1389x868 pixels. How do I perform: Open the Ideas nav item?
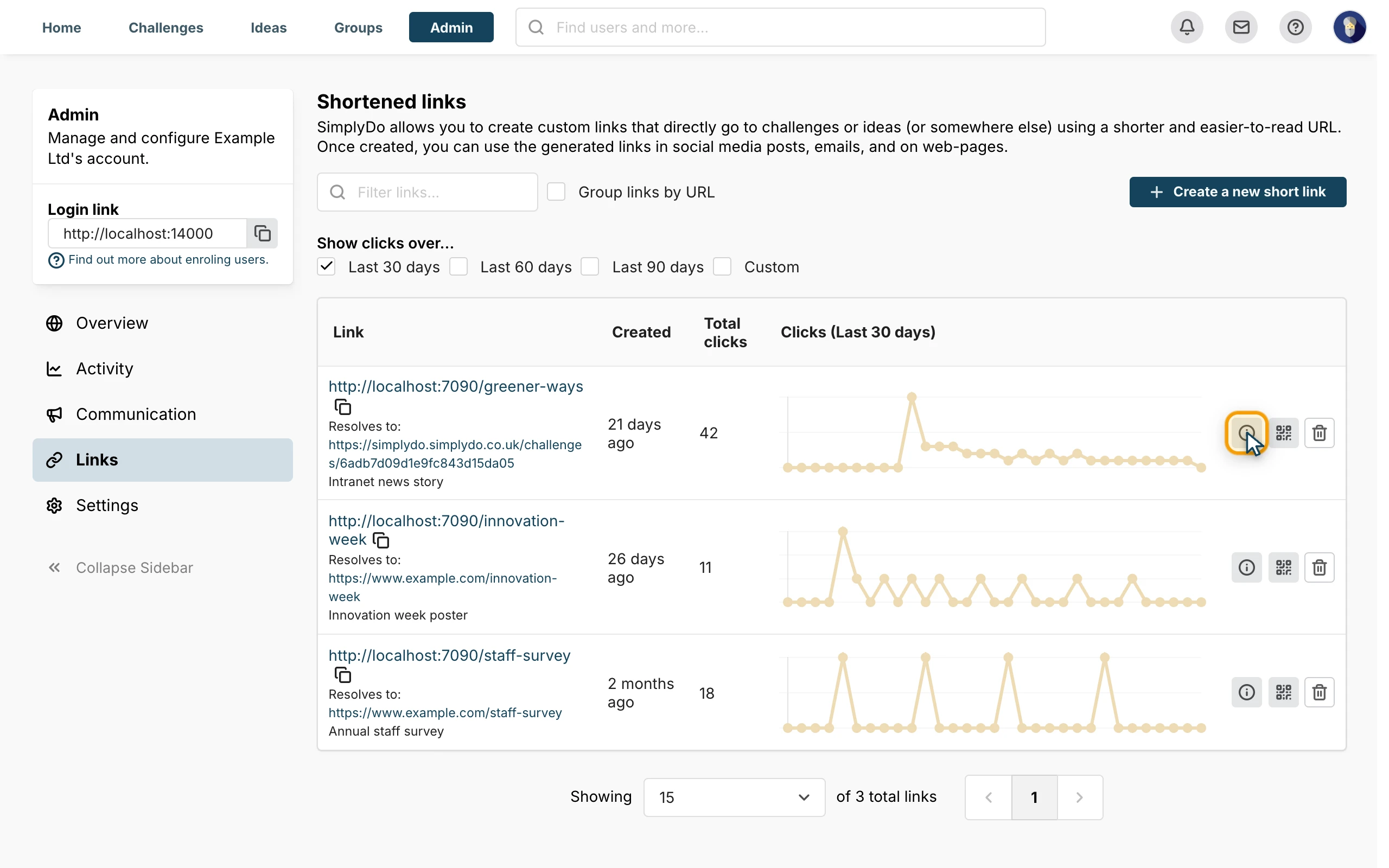pos(269,27)
